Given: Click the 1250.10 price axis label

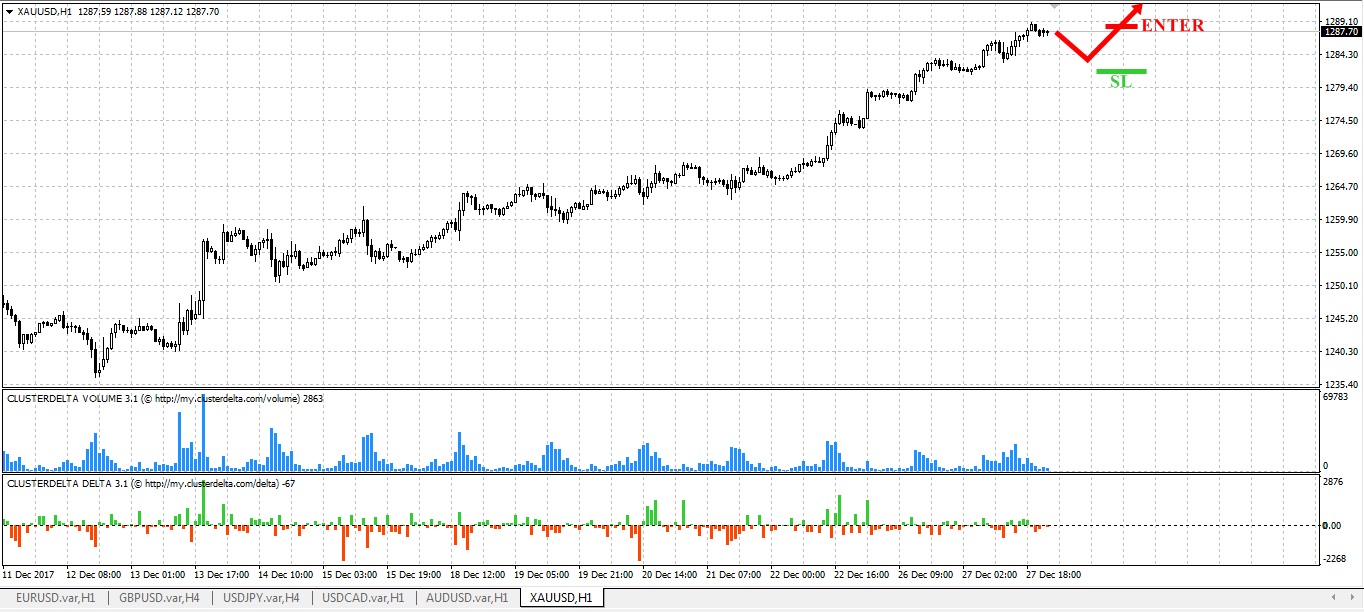Looking at the screenshot, I should 1340,286.
